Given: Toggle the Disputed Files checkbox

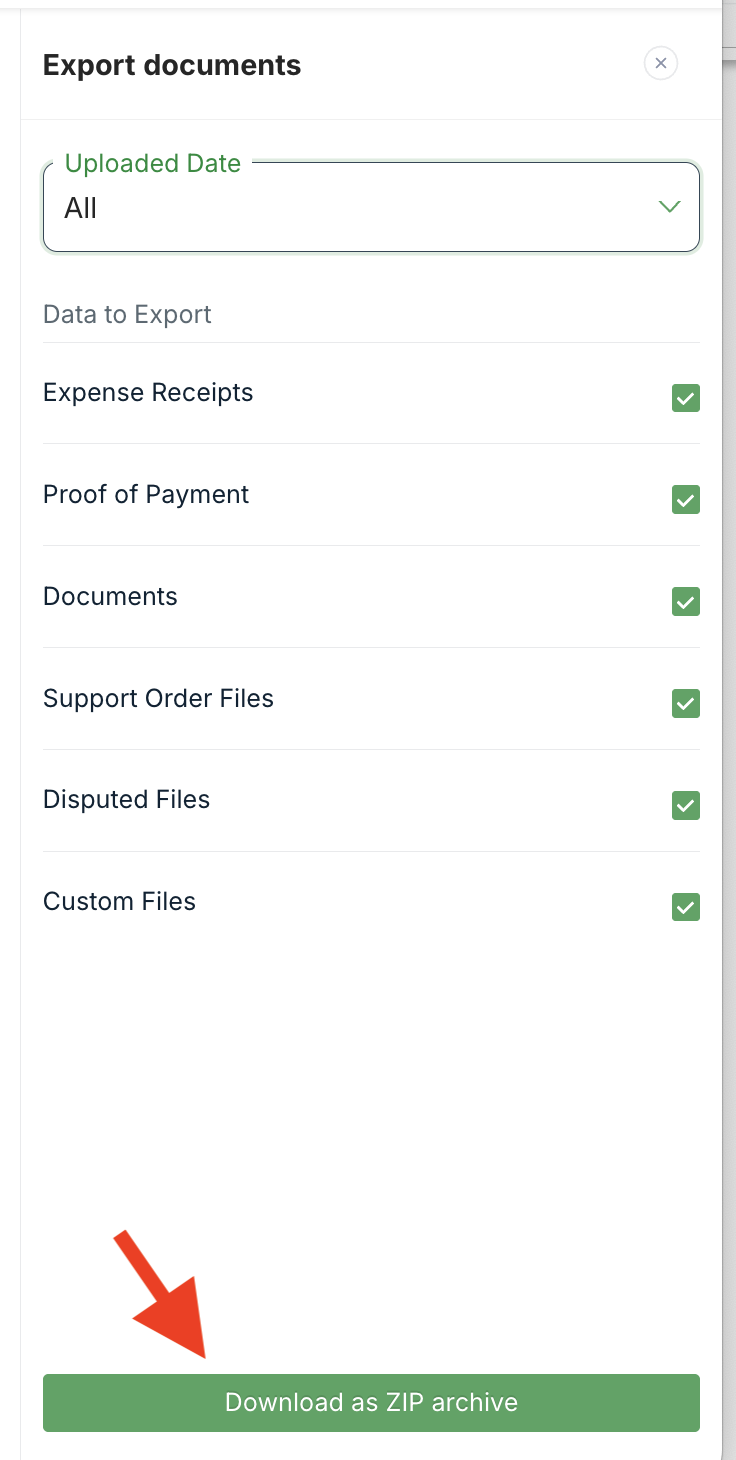Looking at the screenshot, I should (685, 805).
